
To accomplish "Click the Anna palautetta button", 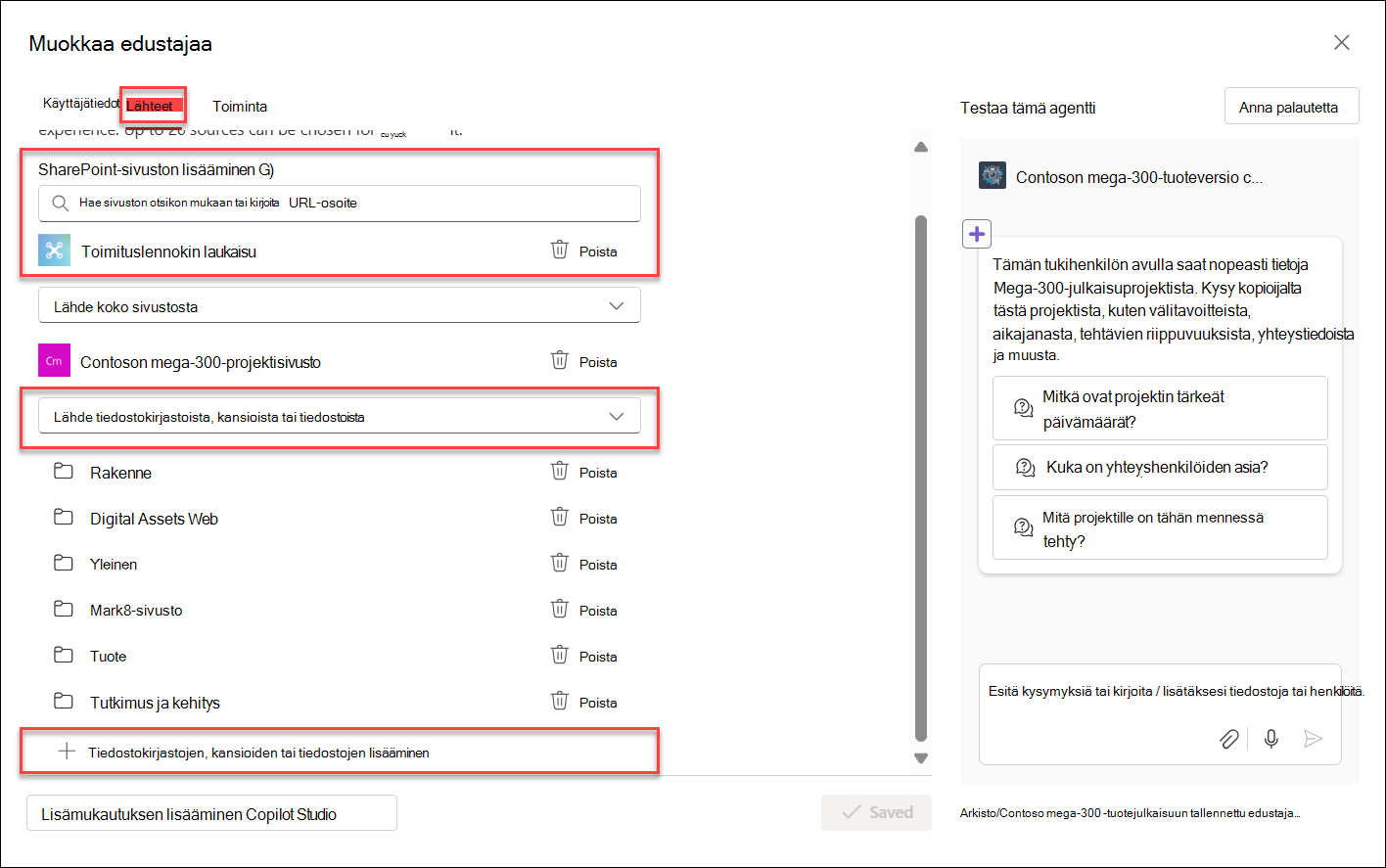I will tap(1291, 107).
